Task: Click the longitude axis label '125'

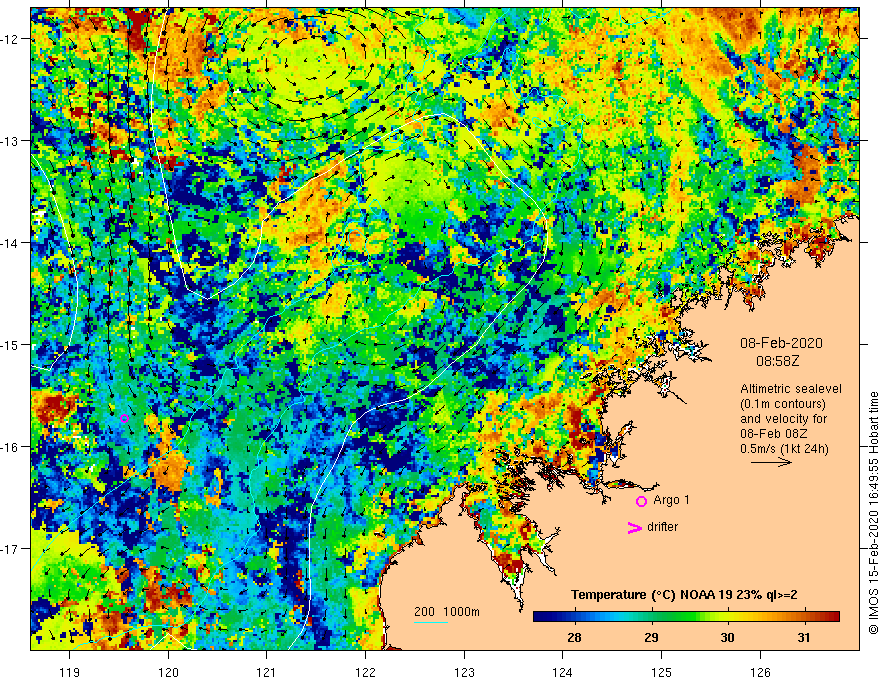Action: 662,672
